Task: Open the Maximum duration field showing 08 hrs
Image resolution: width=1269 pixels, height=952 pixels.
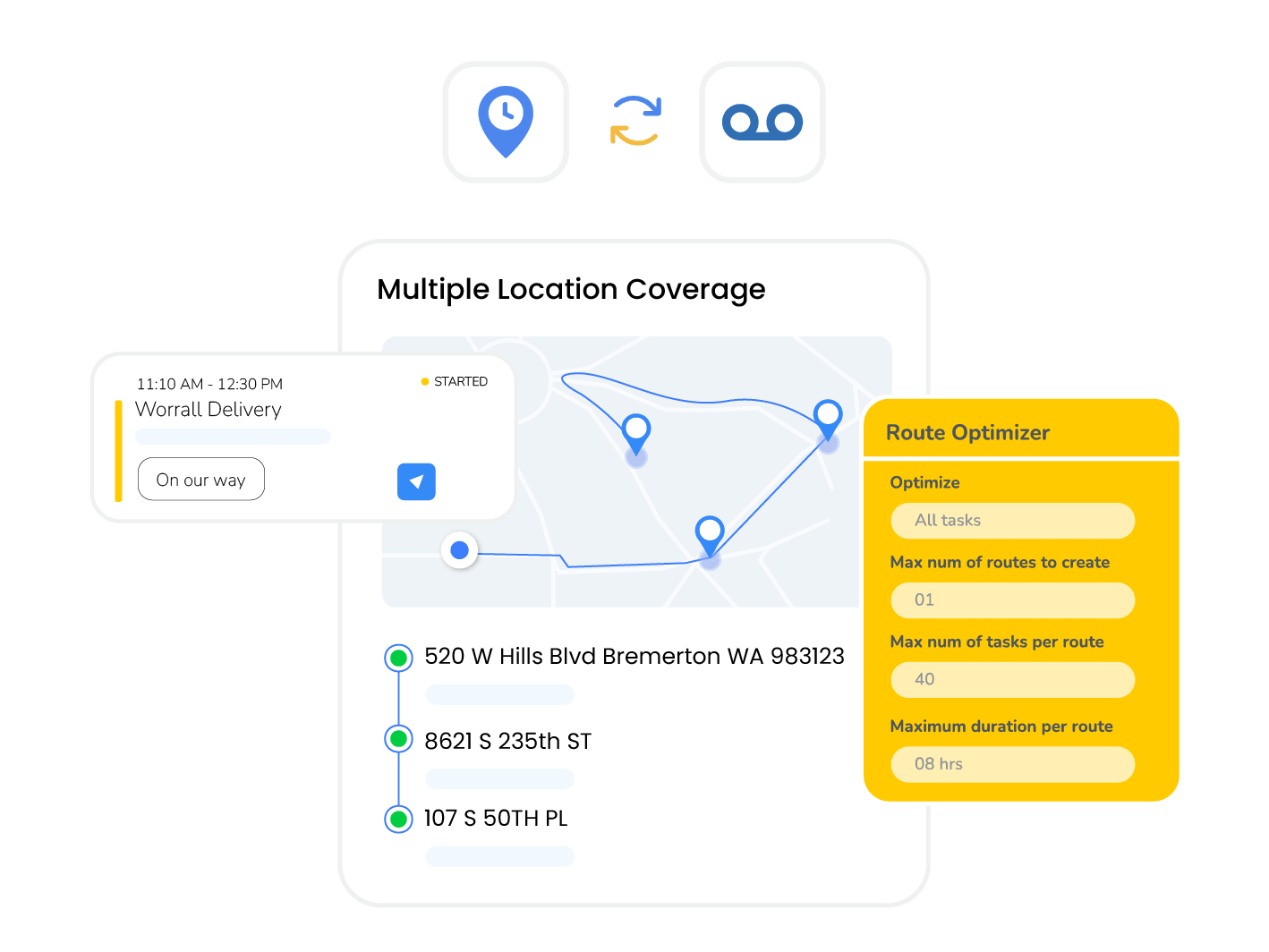Action: (x=1012, y=764)
